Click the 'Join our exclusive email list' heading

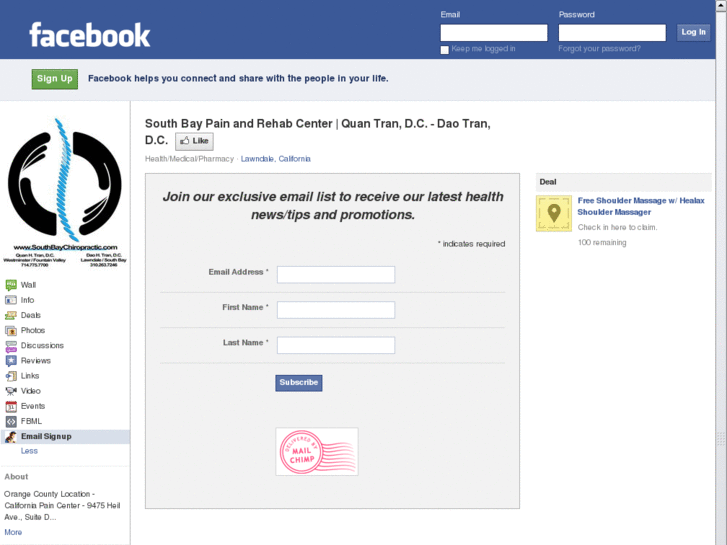point(333,205)
